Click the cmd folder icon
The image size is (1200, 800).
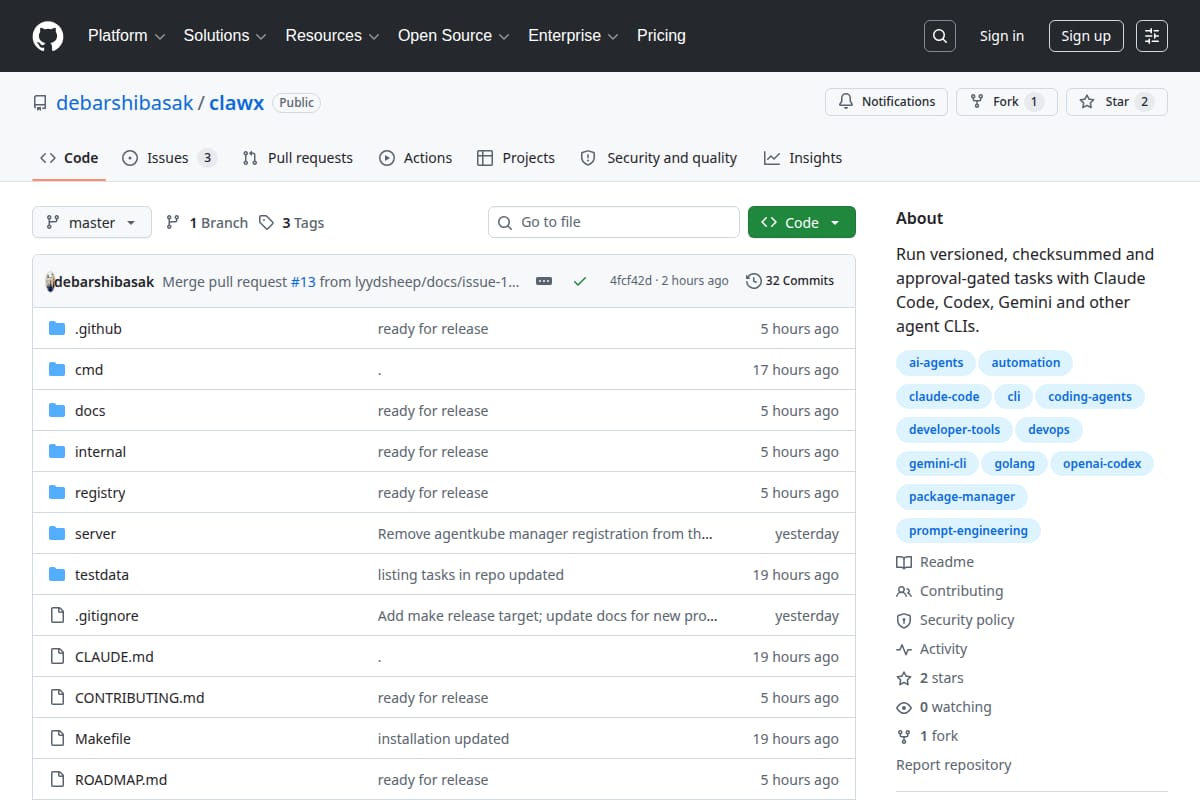point(57,370)
